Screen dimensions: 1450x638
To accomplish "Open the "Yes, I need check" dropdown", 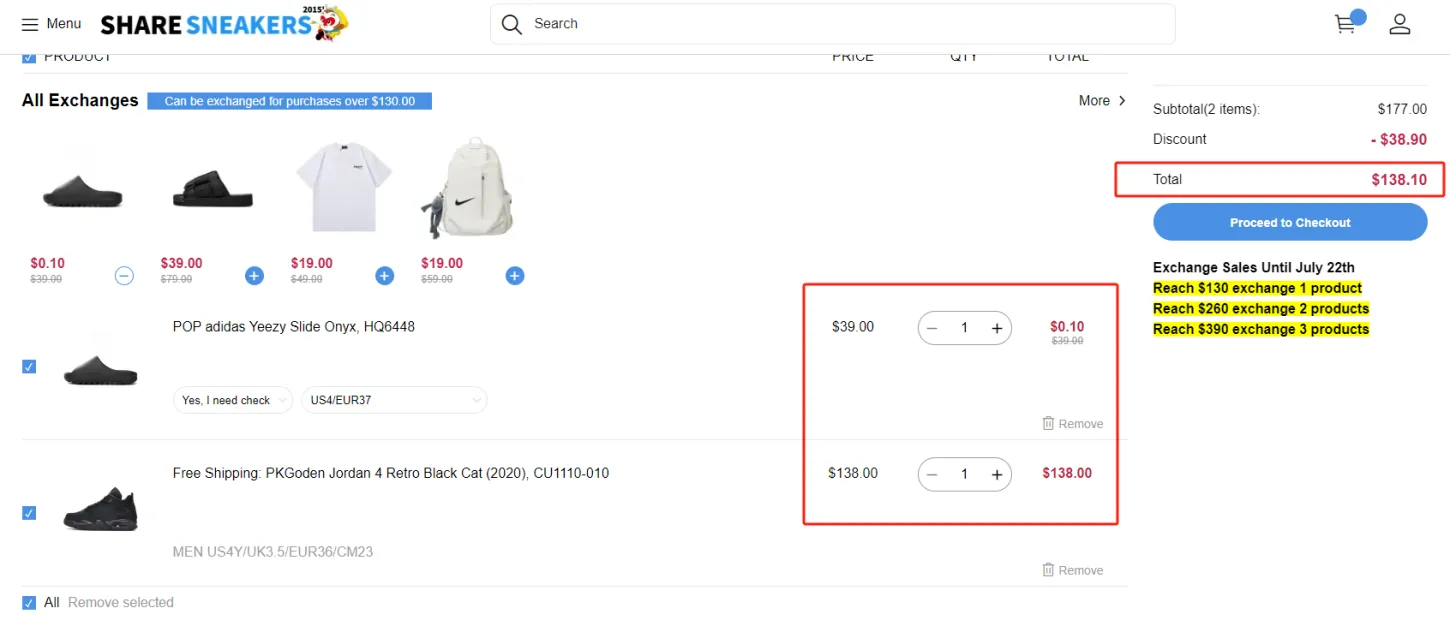I will coord(233,400).
